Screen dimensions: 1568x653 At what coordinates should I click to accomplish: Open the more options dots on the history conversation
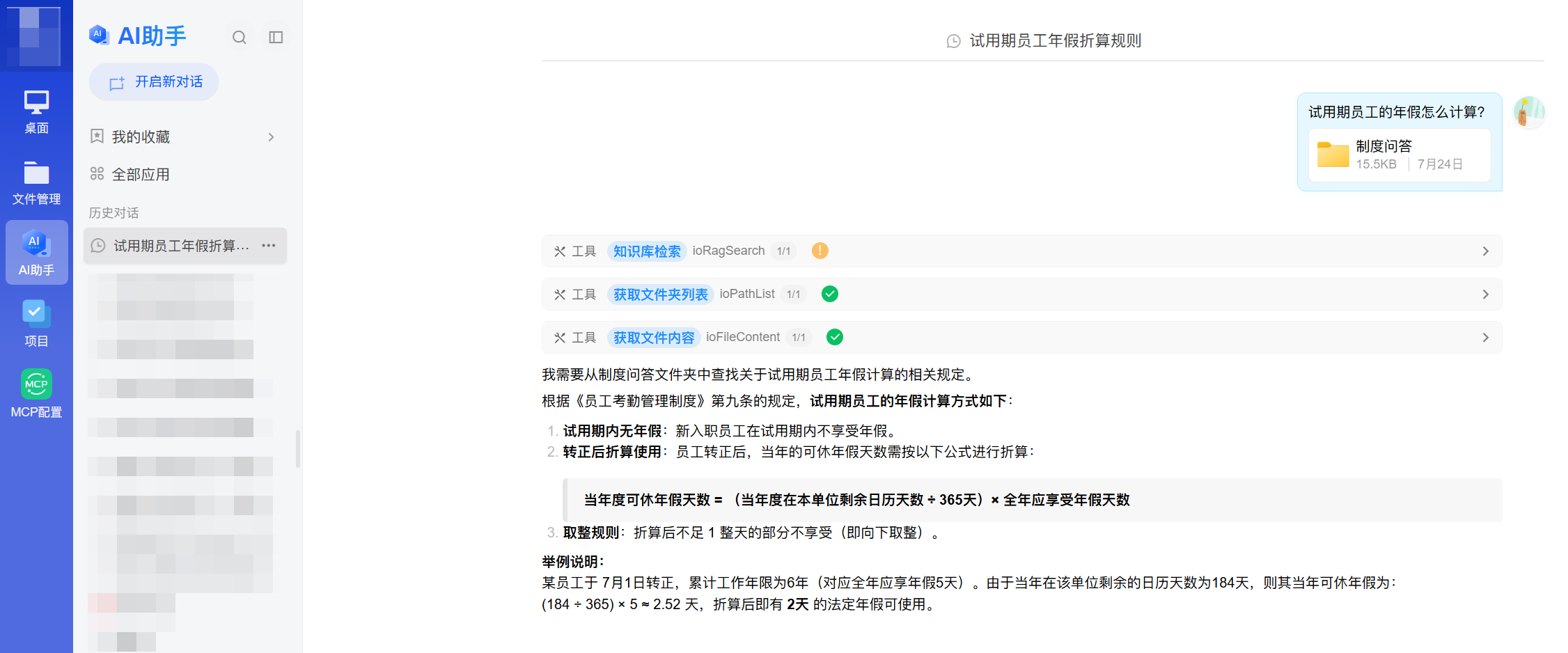point(269,245)
